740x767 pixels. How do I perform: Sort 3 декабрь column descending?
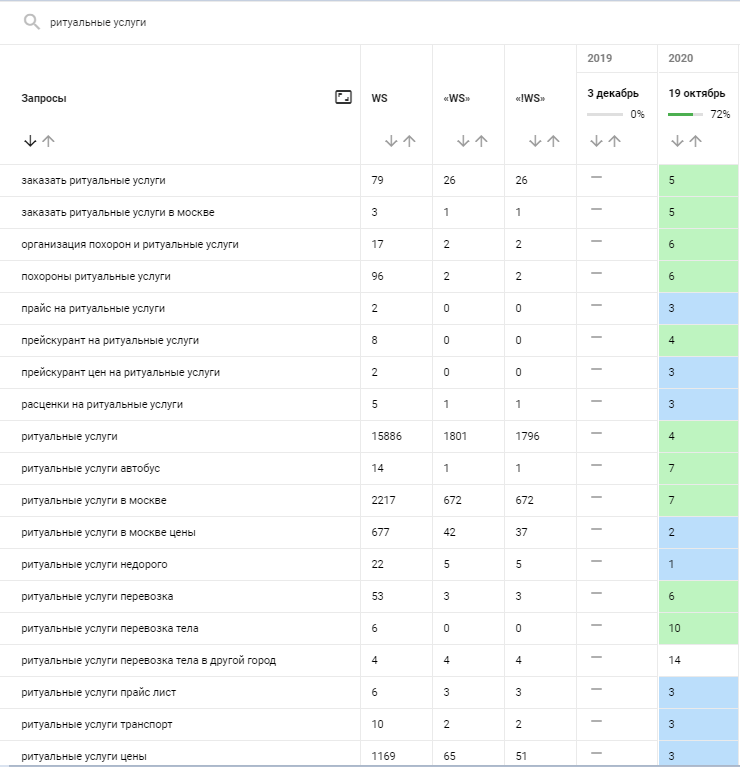(x=597, y=141)
